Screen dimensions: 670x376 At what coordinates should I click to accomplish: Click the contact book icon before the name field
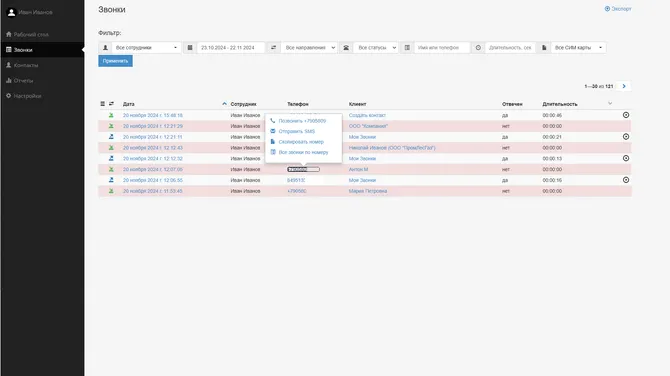pos(407,48)
